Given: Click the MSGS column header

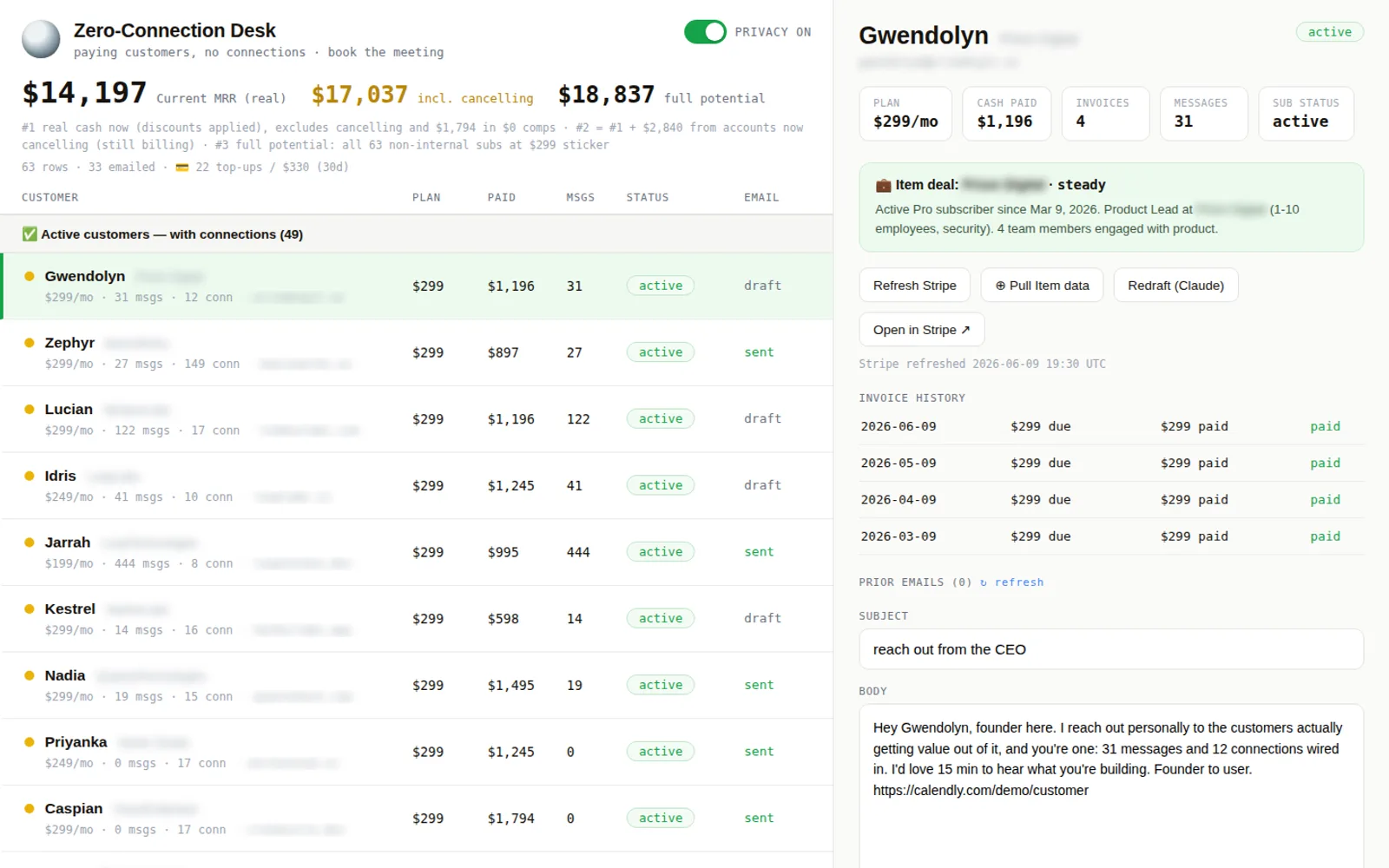Looking at the screenshot, I should pyautogui.click(x=581, y=198).
